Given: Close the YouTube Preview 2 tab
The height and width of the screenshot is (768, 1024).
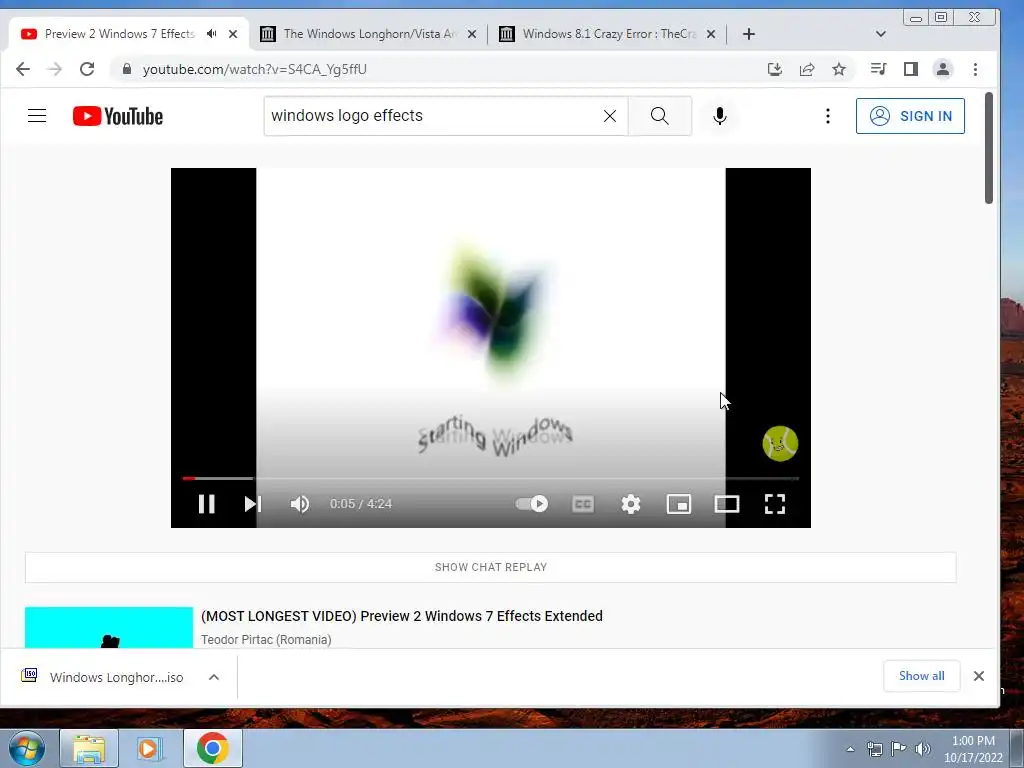Looking at the screenshot, I should tap(232, 34).
